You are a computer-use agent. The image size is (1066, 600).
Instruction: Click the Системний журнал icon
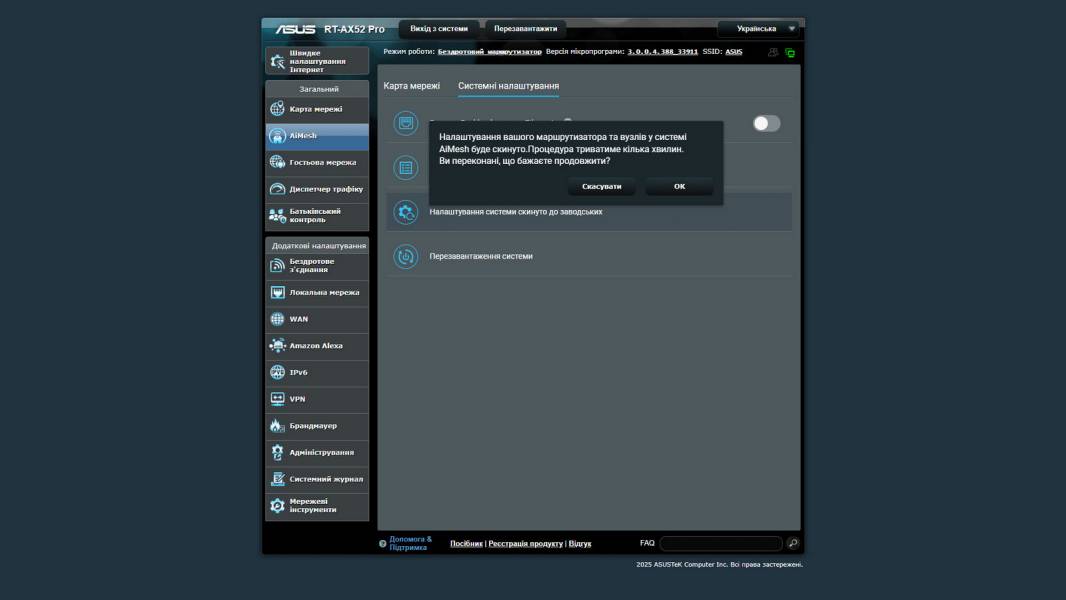pos(277,479)
